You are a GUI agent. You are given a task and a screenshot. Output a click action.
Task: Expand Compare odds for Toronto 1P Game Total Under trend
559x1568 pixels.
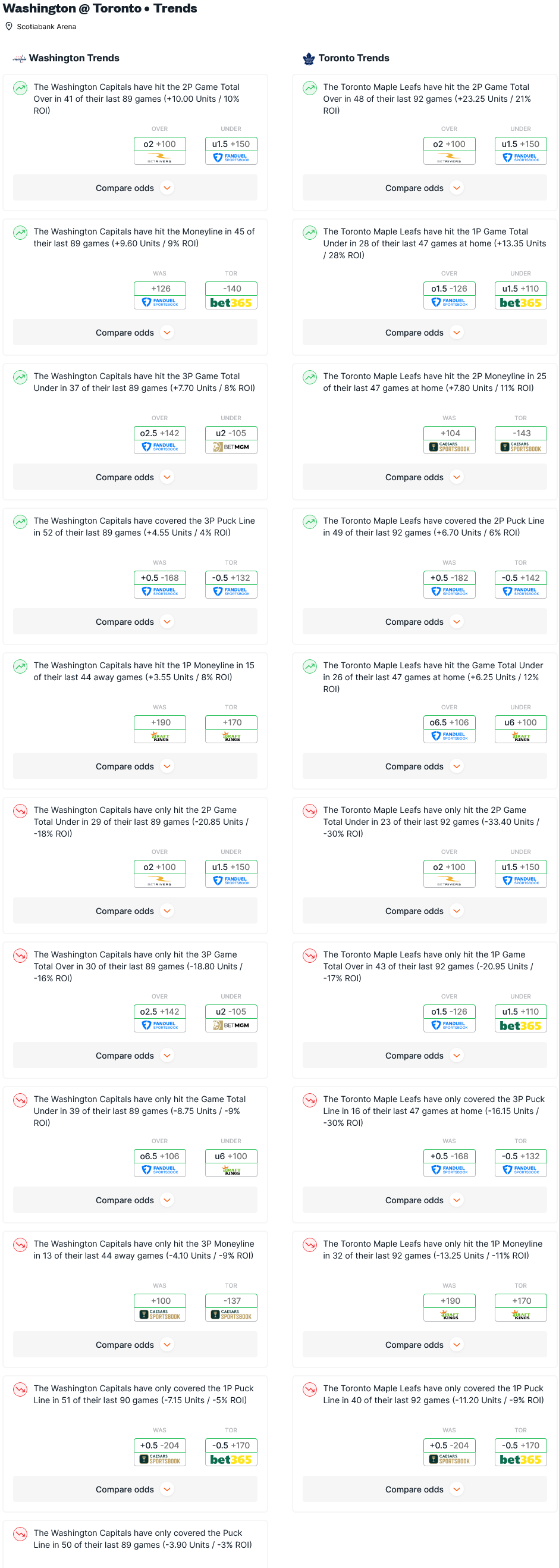(x=424, y=333)
